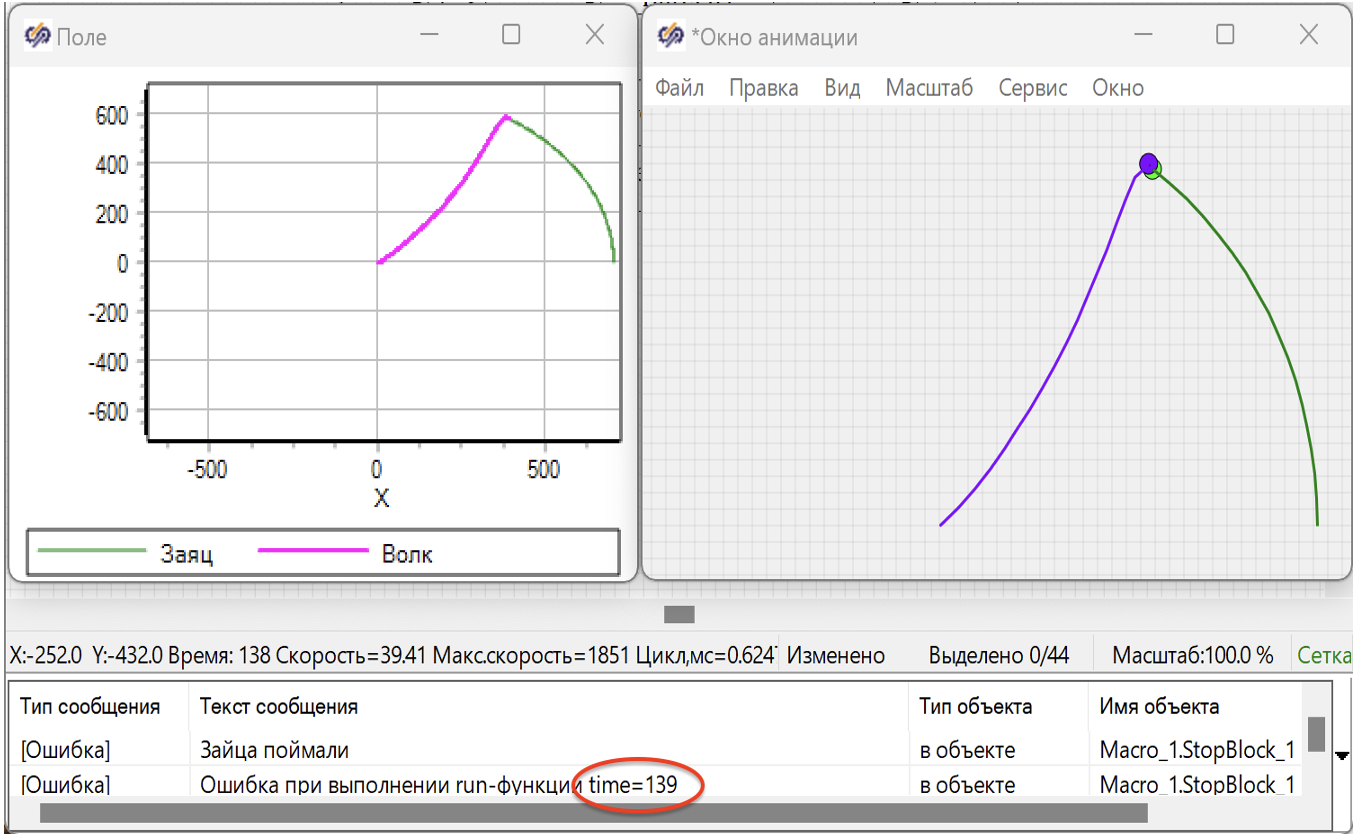Click the horizontal scrollbar thumb below windows

point(679,614)
